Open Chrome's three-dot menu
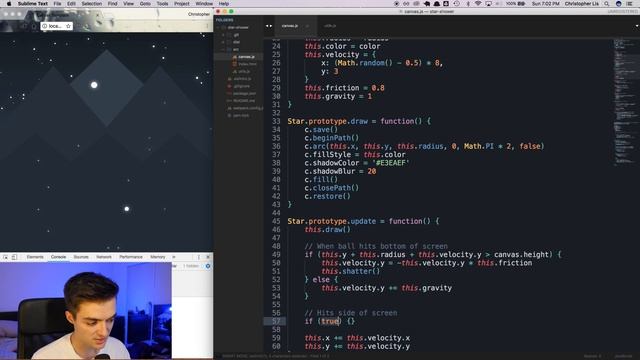This screenshot has height=360, width=640. (207, 26)
